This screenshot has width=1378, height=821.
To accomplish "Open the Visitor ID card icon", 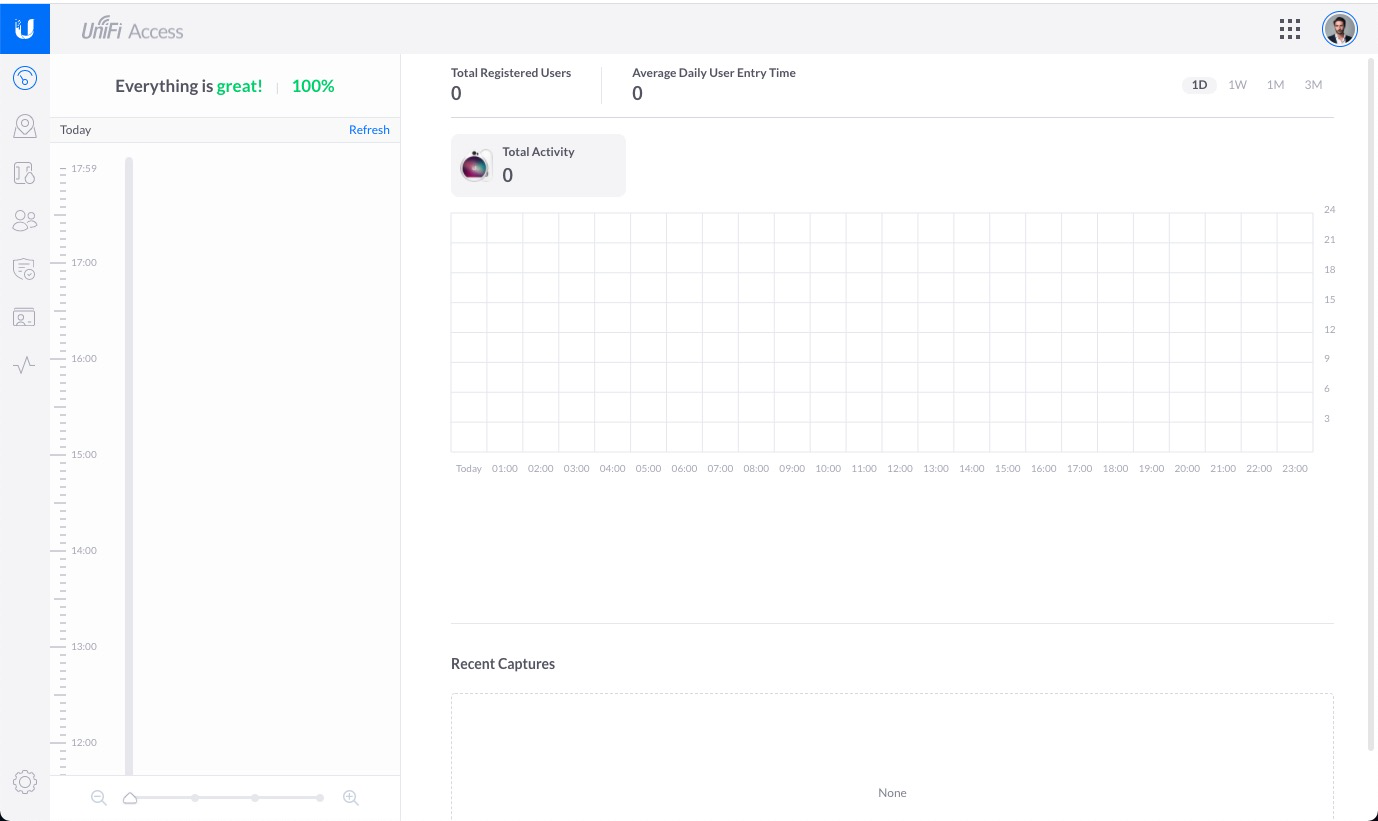I will (x=25, y=317).
